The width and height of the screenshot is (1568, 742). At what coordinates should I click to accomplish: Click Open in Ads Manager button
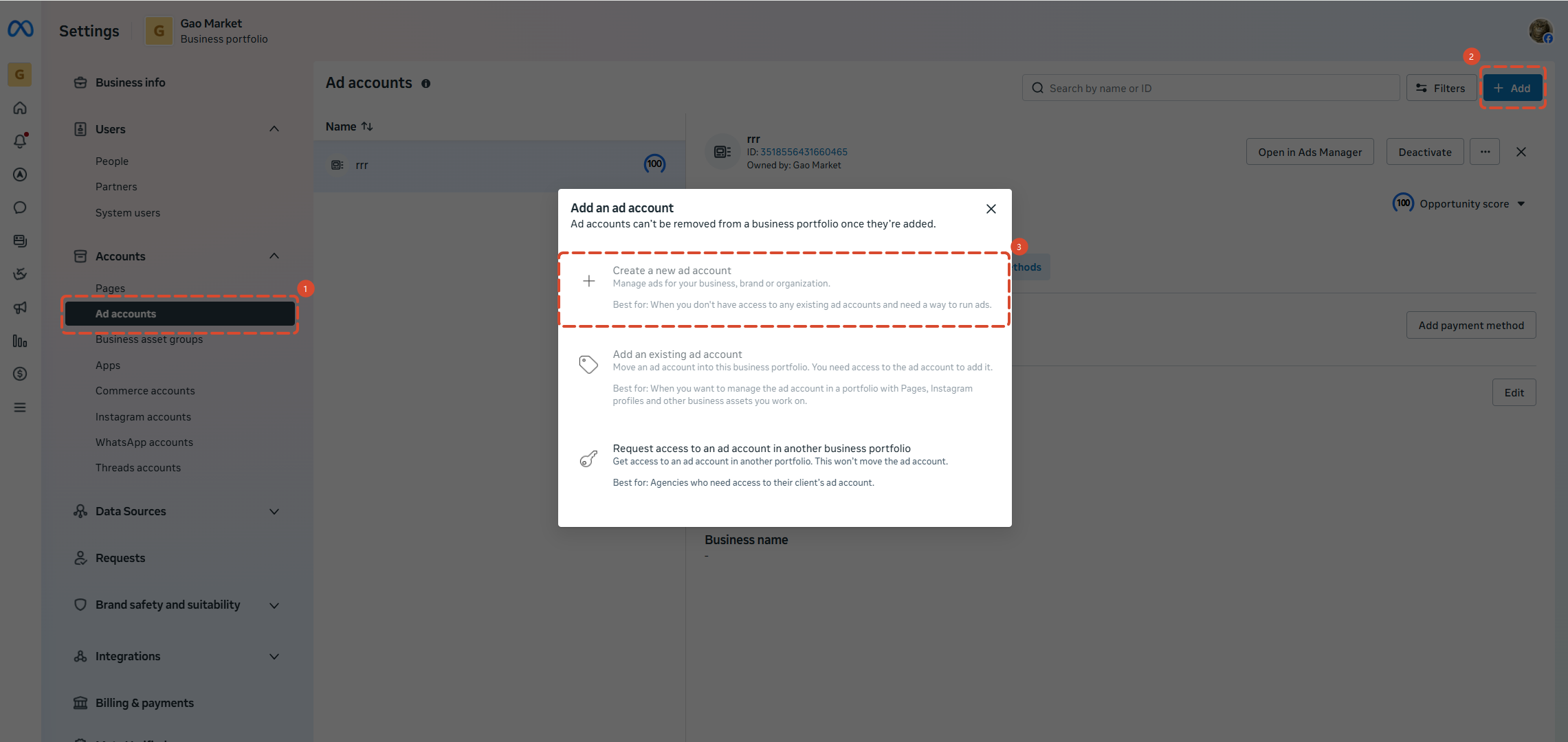point(1310,152)
